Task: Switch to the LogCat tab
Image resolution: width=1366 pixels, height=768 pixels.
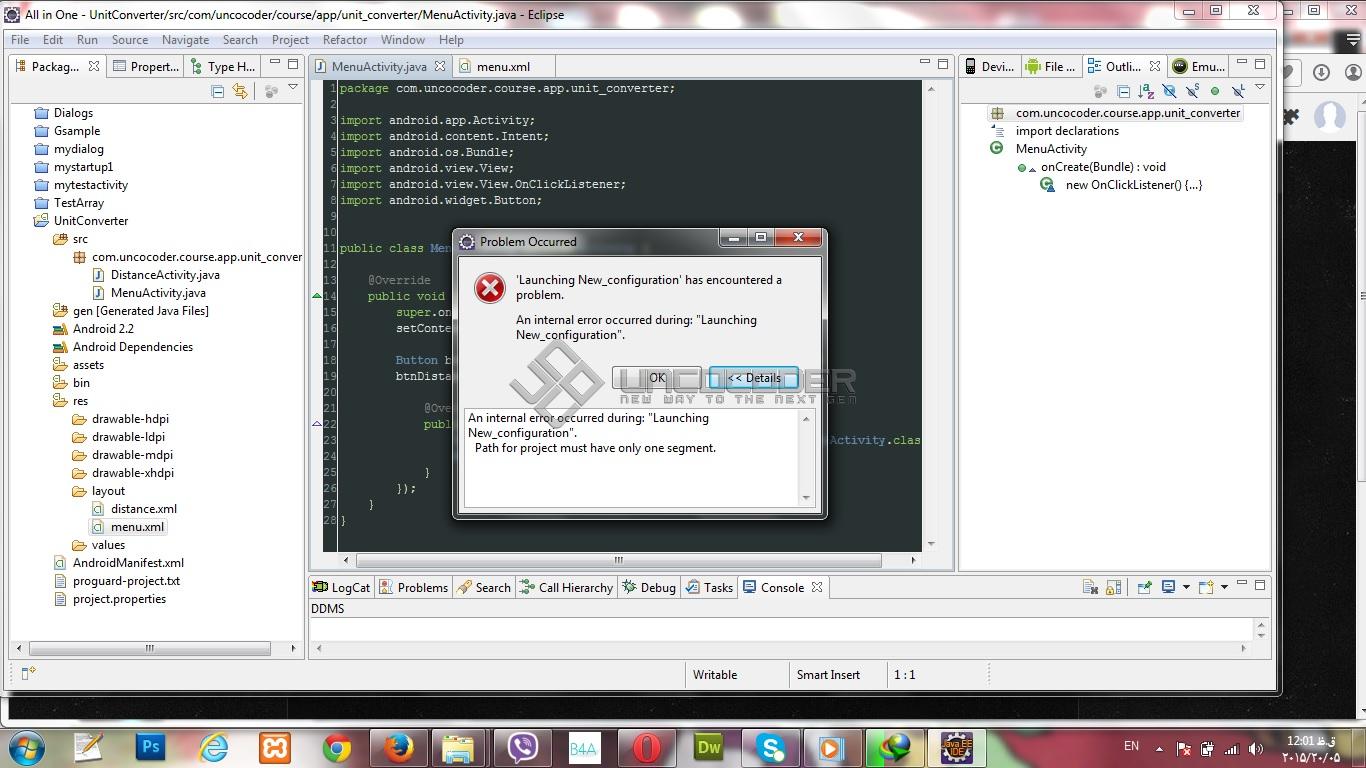Action: 341,587
